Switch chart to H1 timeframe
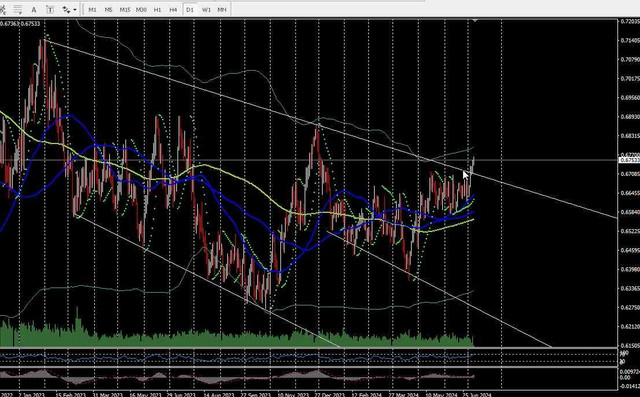The image size is (640, 397). tap(158, 9)
